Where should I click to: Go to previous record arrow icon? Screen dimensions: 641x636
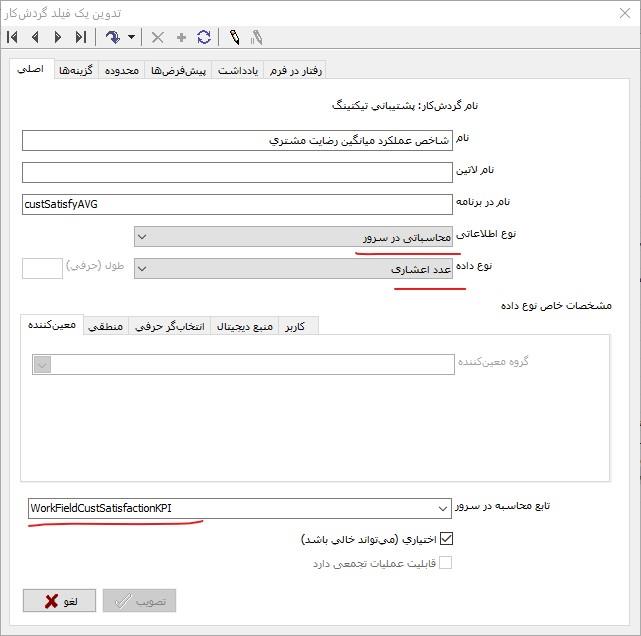tap(35, 38)
